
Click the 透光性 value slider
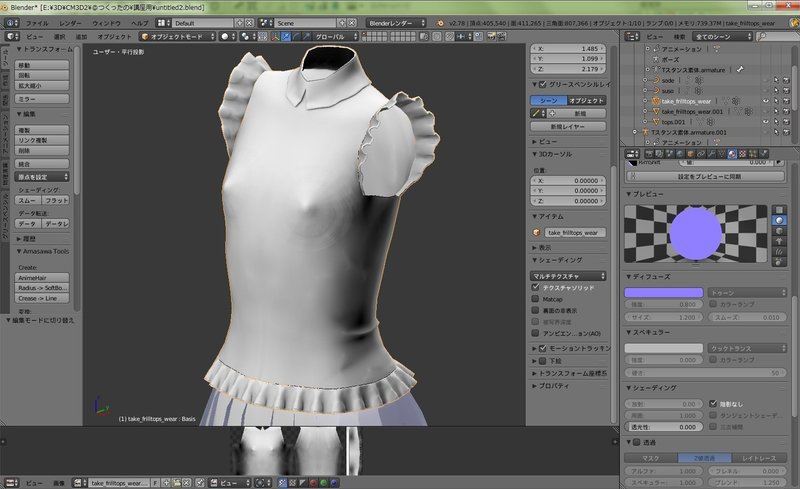pyautogui.click(x=664, y=427)
